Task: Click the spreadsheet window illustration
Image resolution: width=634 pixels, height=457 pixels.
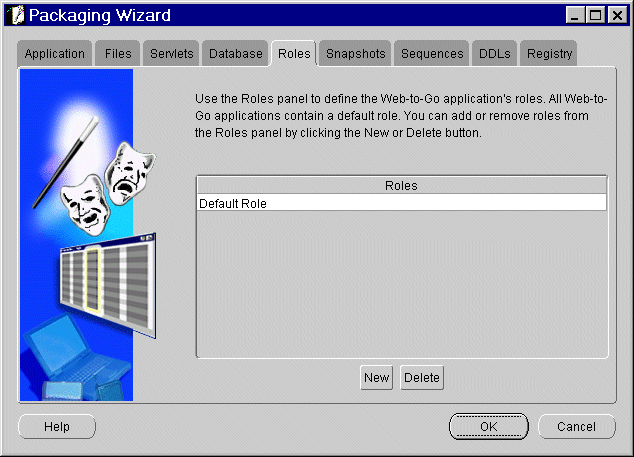Action: pyautogui.click(x=108, y=285)
